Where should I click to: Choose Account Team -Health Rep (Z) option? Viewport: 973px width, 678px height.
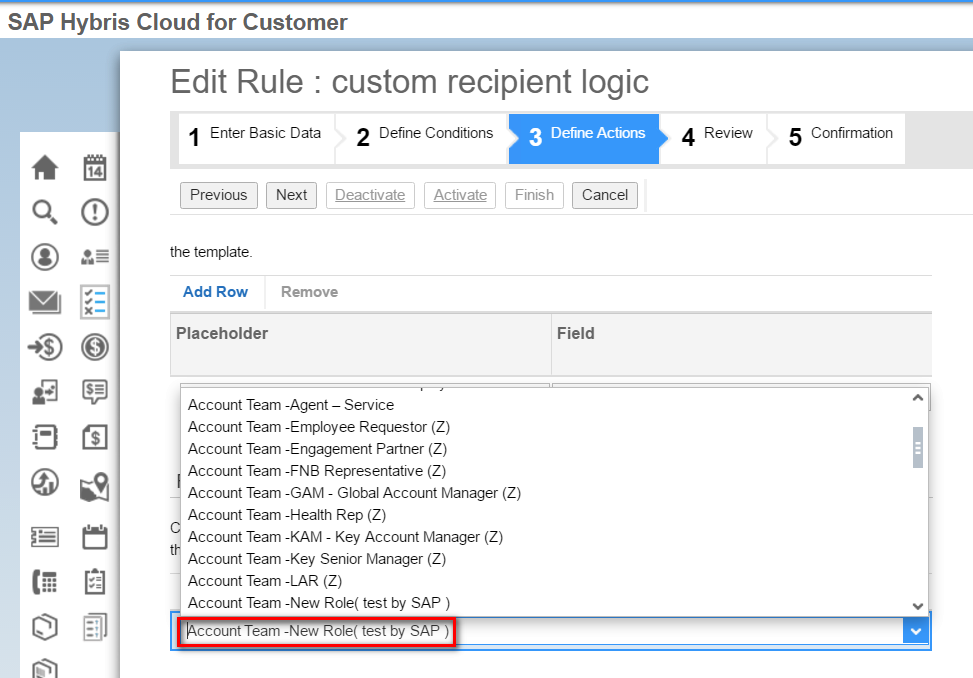287,515
